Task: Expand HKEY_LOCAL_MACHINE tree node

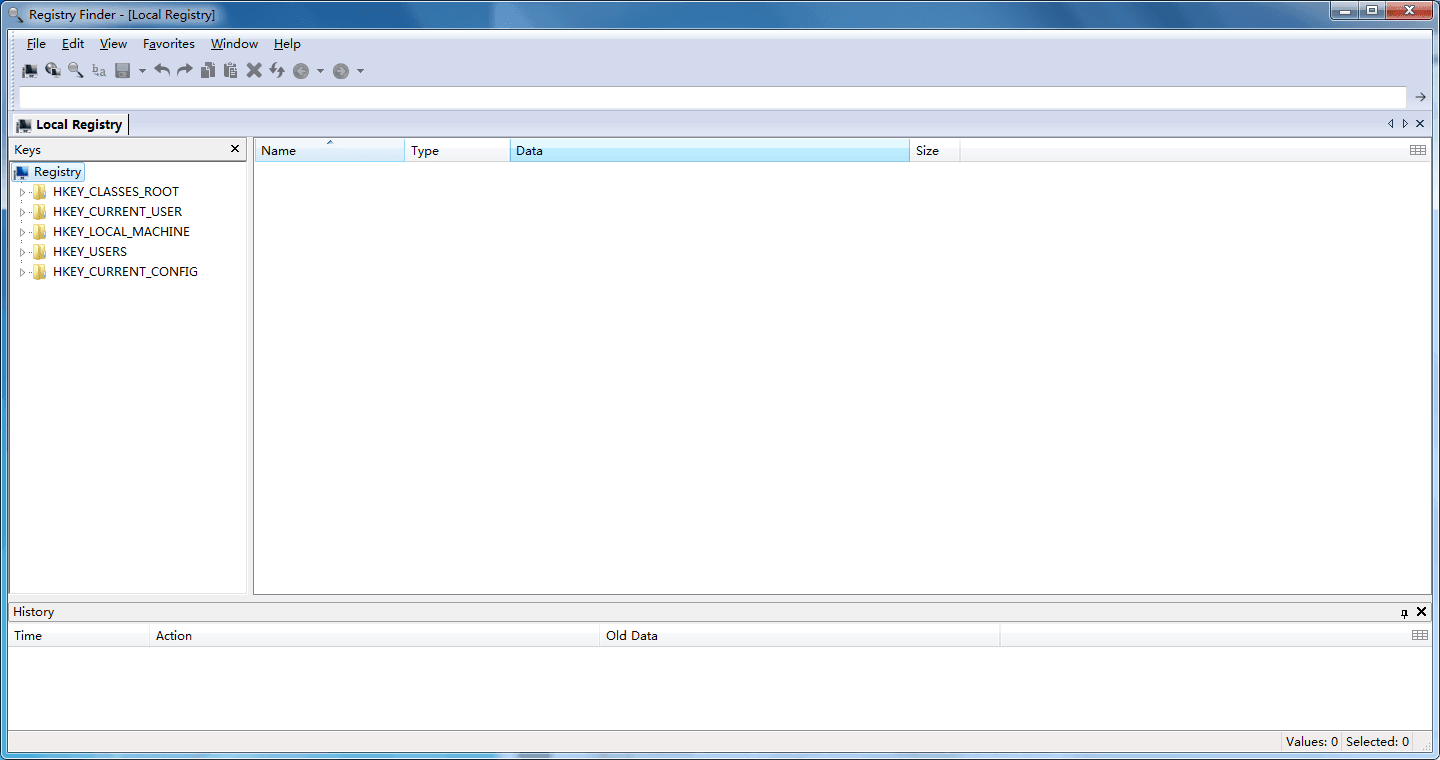Action: tap(22, 232)
